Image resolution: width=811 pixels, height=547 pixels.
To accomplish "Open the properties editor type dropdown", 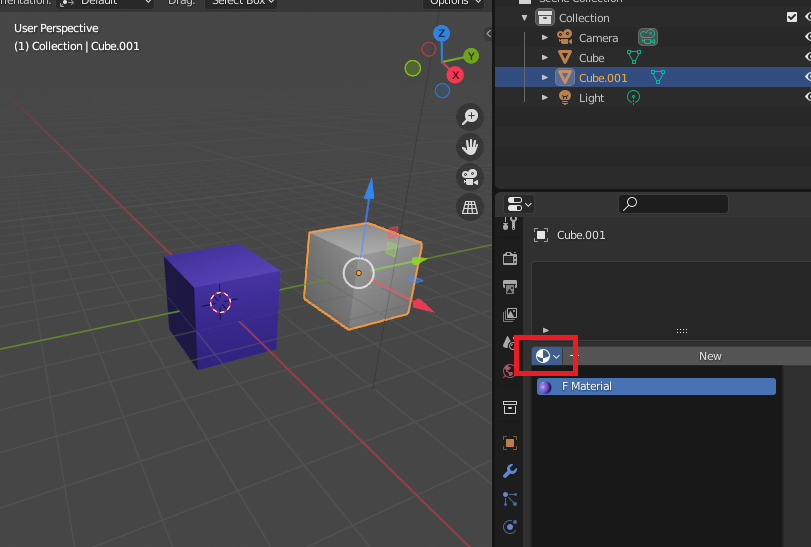I will 519,204.
